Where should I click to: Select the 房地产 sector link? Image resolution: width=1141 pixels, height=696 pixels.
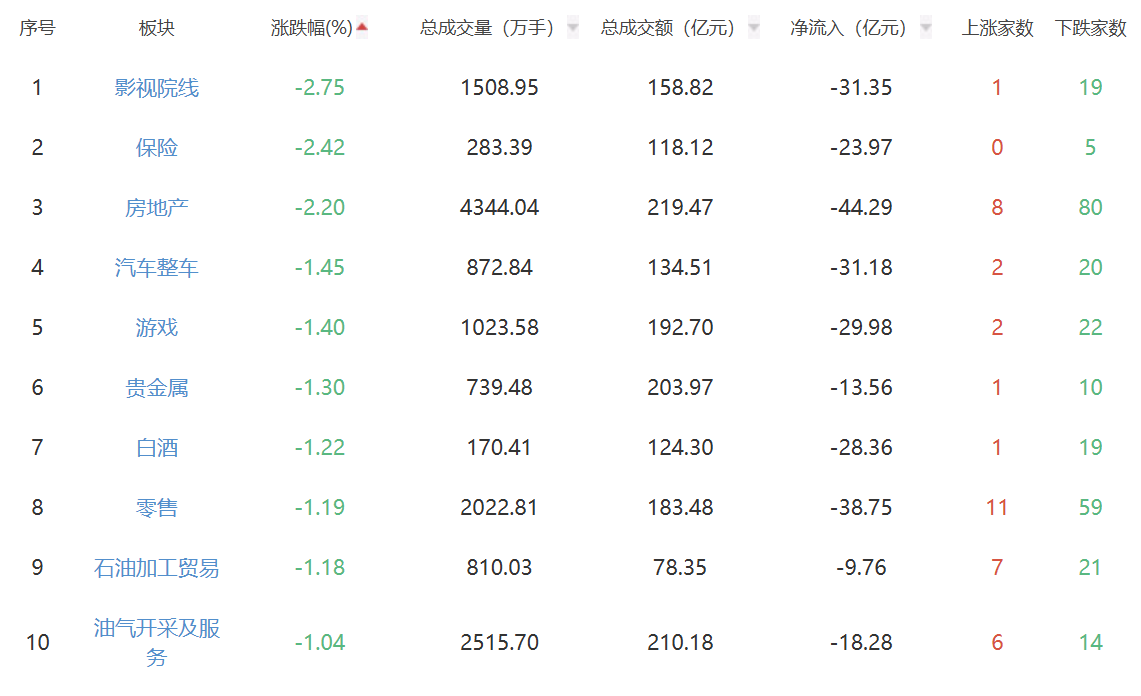click(157, 208)
